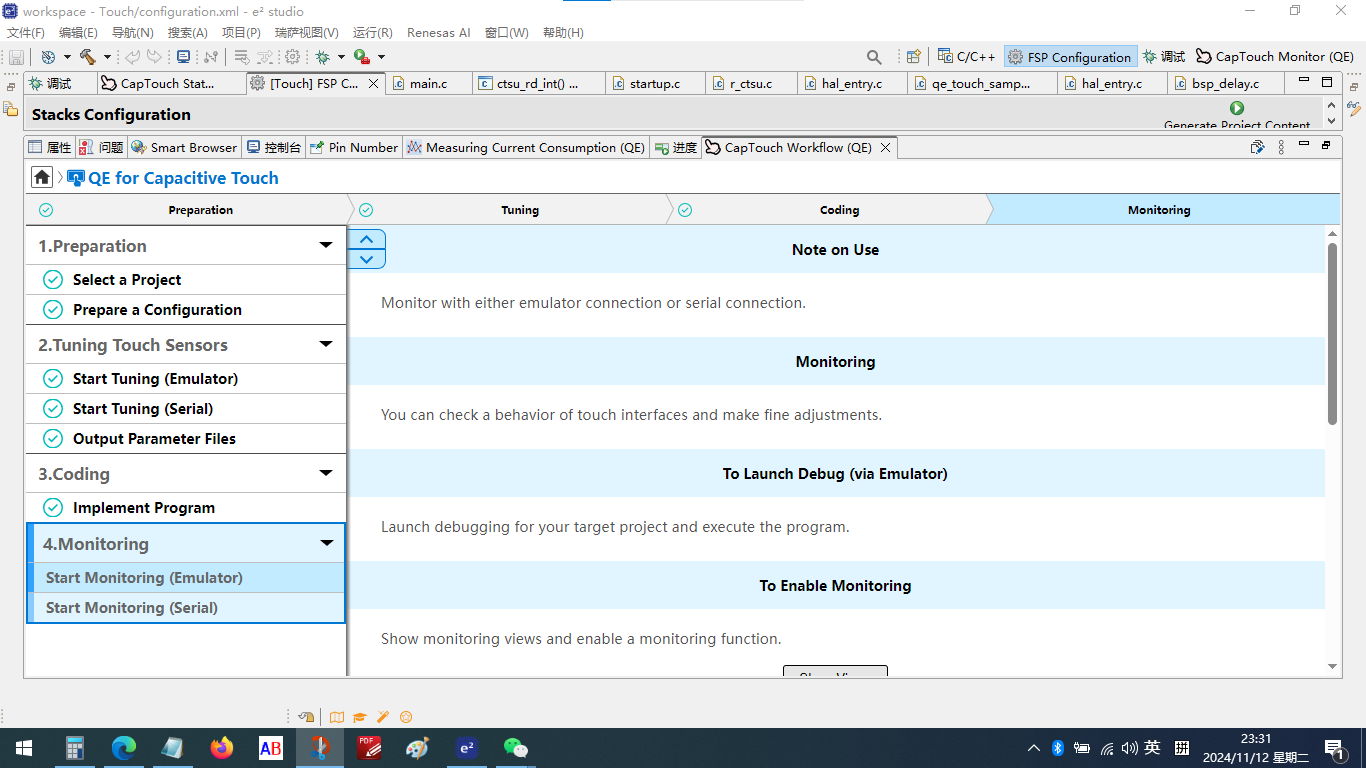Collapse the 1.Preparation section

click(325, 246)
